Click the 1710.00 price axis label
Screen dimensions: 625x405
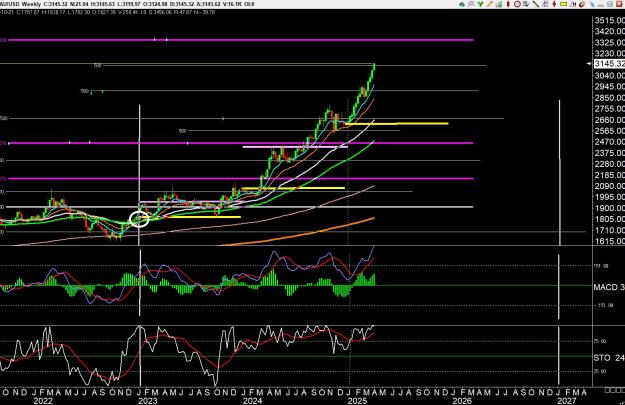click(610, 230)
